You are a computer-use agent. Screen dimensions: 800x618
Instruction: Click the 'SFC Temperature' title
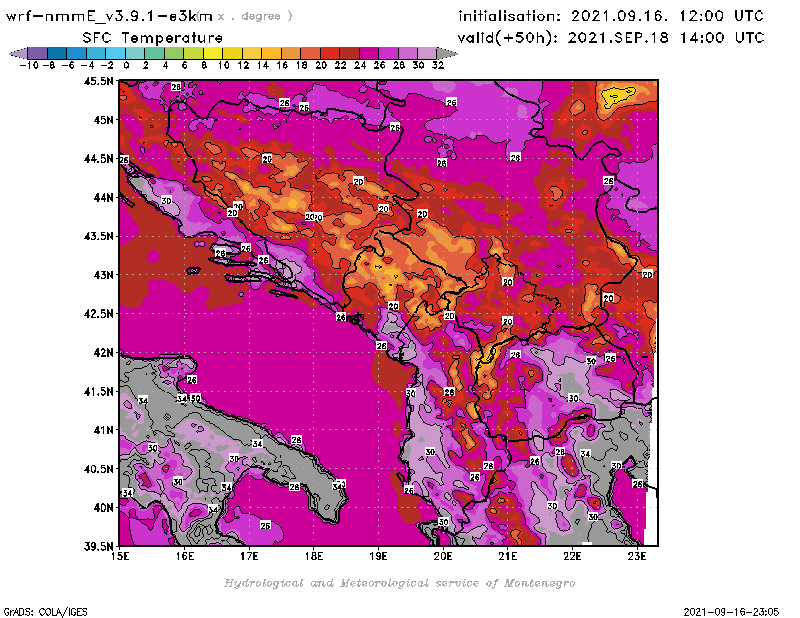153,38
